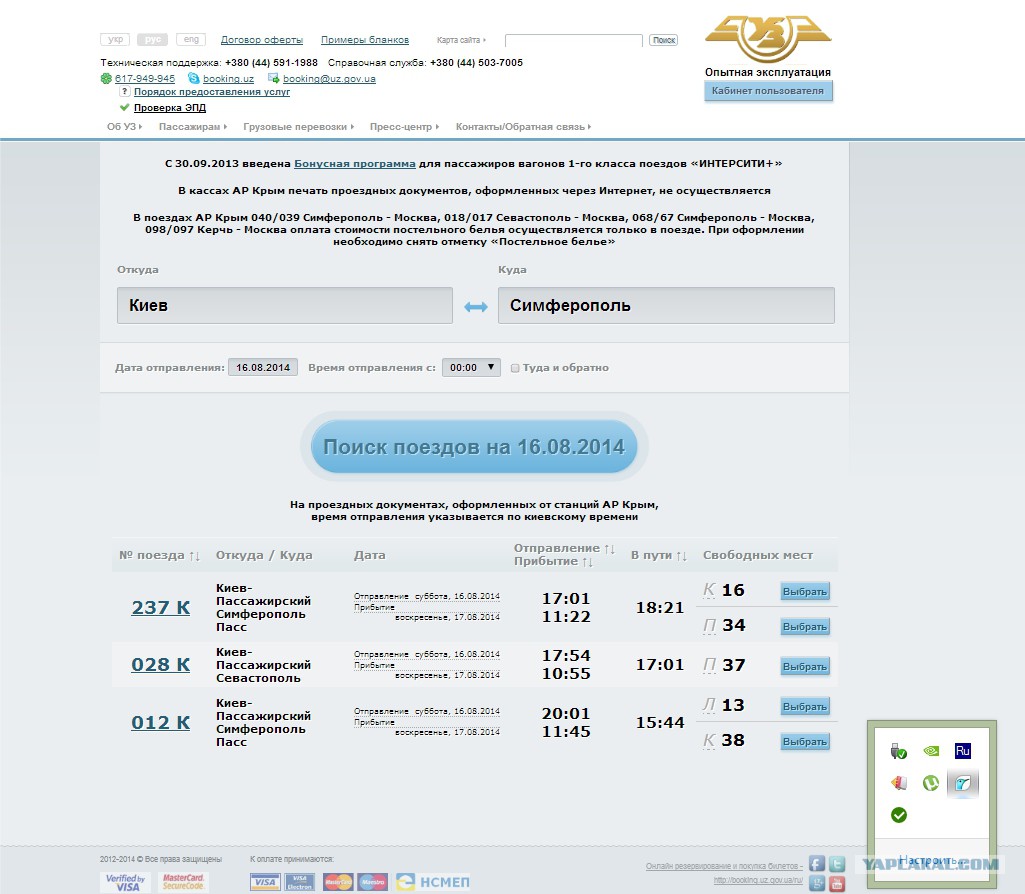This screenshot has width=1025, height=894.
Task: Open the Об УЗ menu
Action: click(124, 127)
